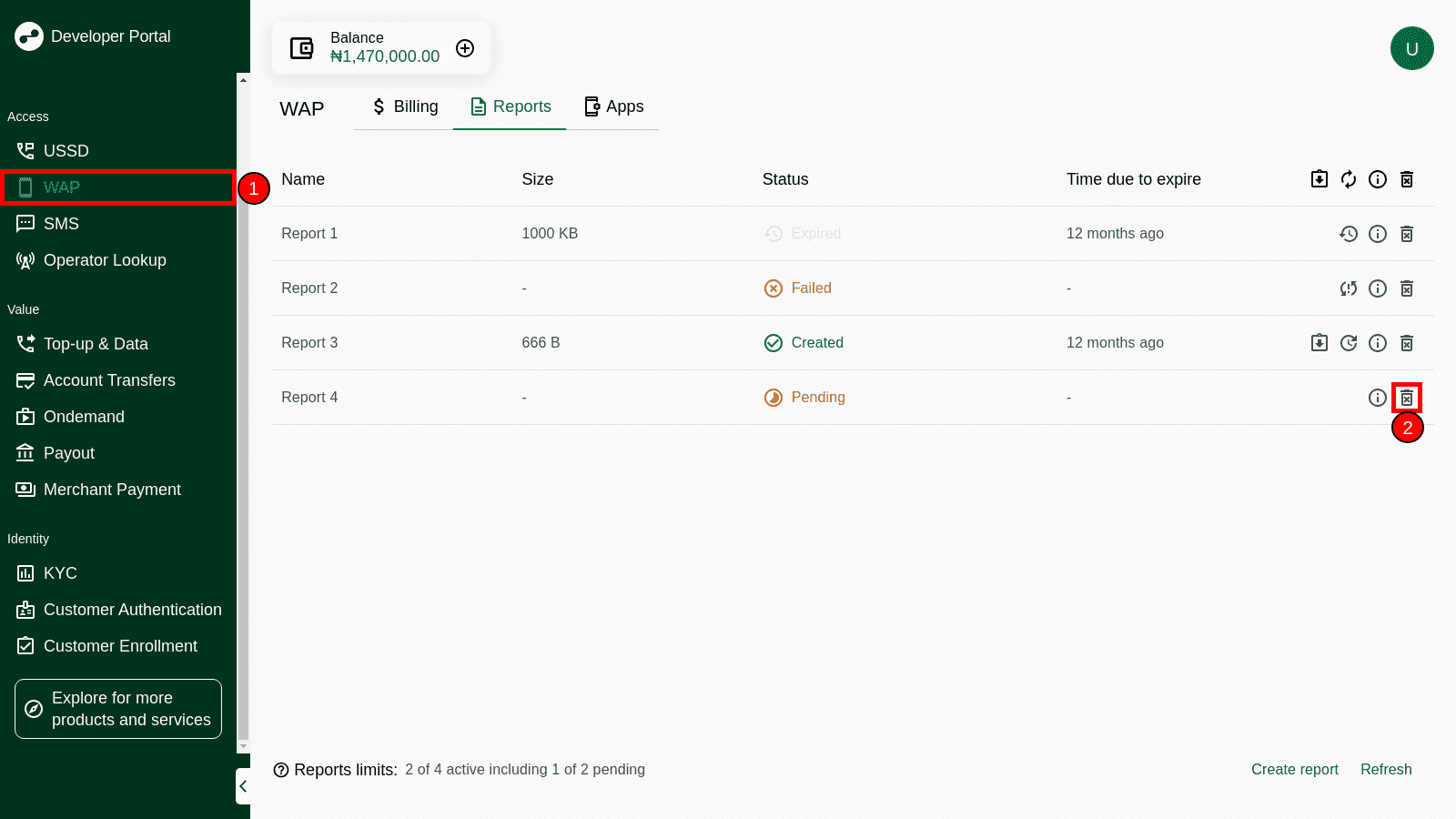Click the Create report link

[x=1294, y=769]
